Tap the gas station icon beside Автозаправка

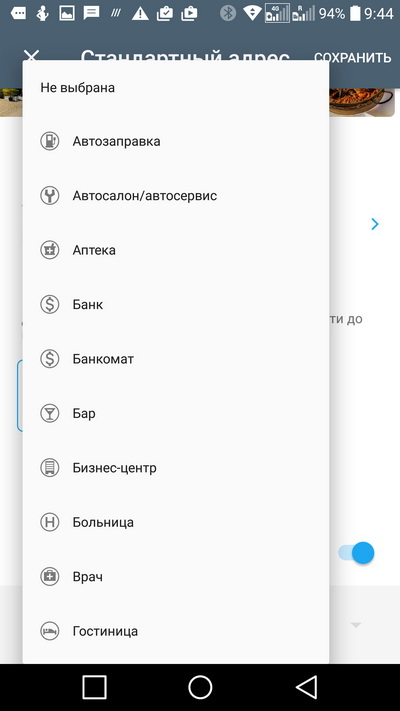[x=49, y=141]
